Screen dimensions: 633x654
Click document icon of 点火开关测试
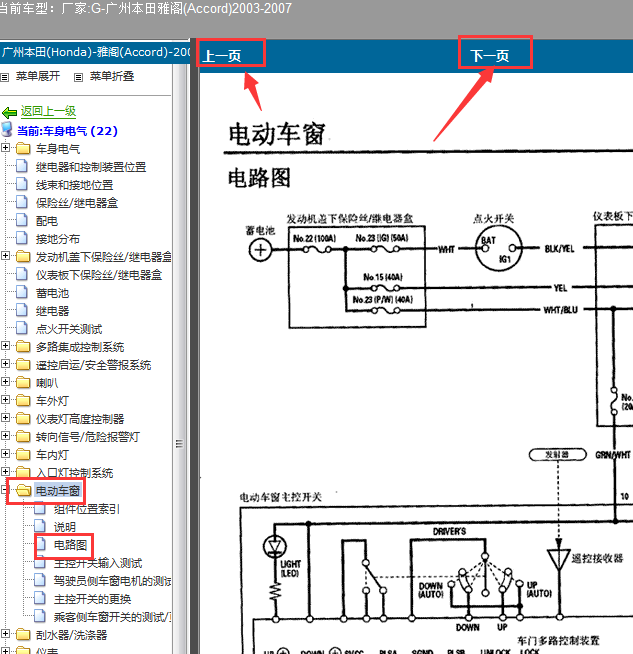coord(22,328)
